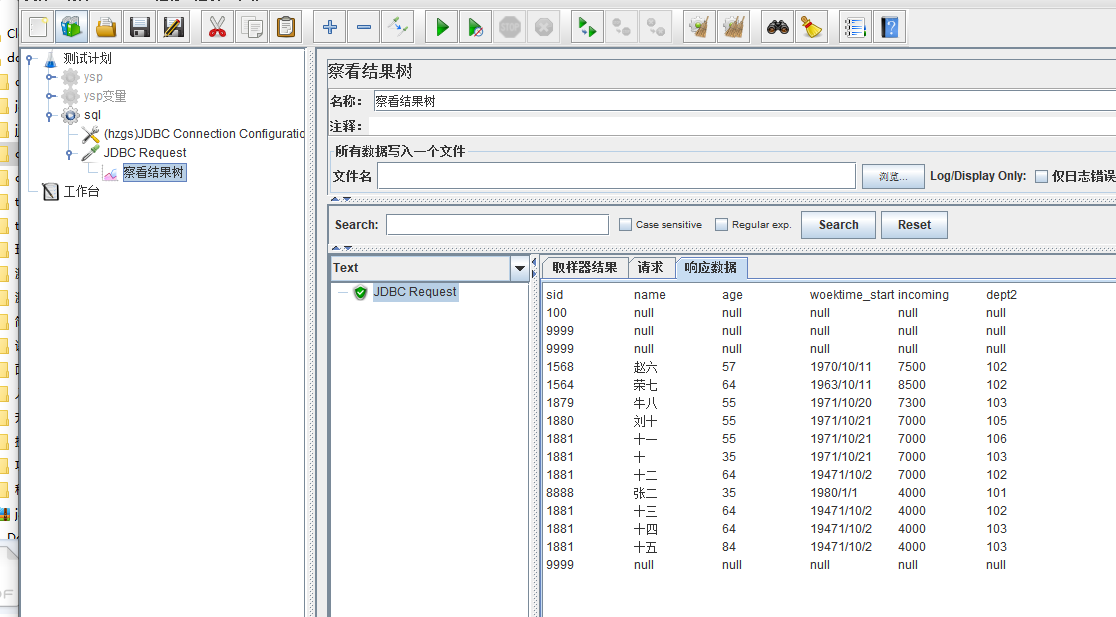Enable the Case sensitive checkbox
Screen dimensions: 1116x617
626,225
